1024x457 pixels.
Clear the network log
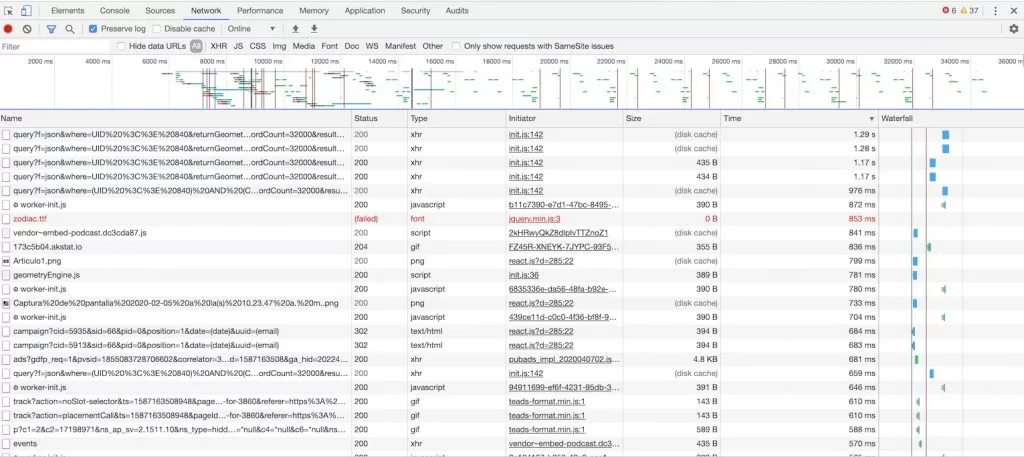click(27, 29)
